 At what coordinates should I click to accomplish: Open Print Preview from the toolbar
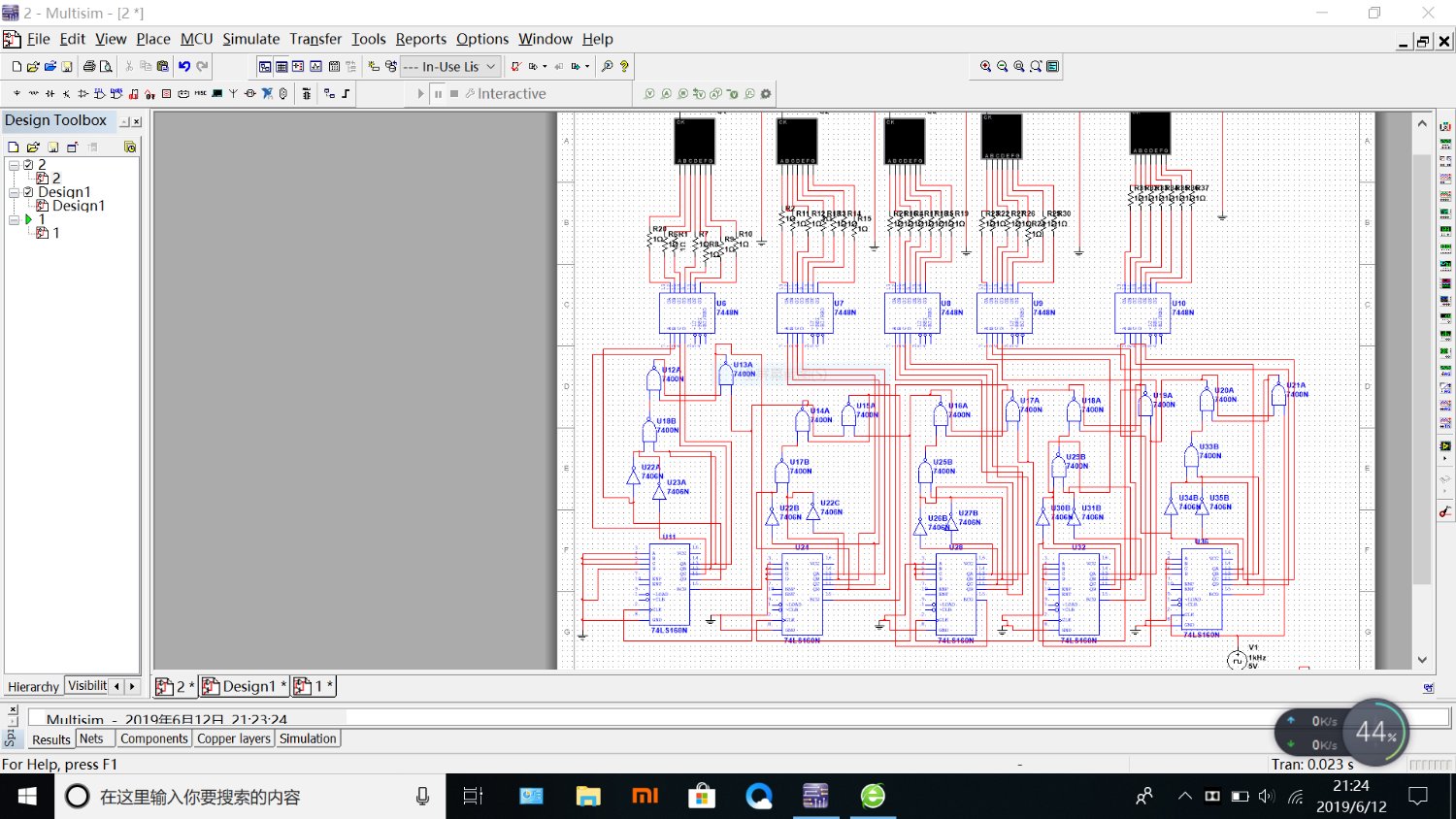pos(106,67)
